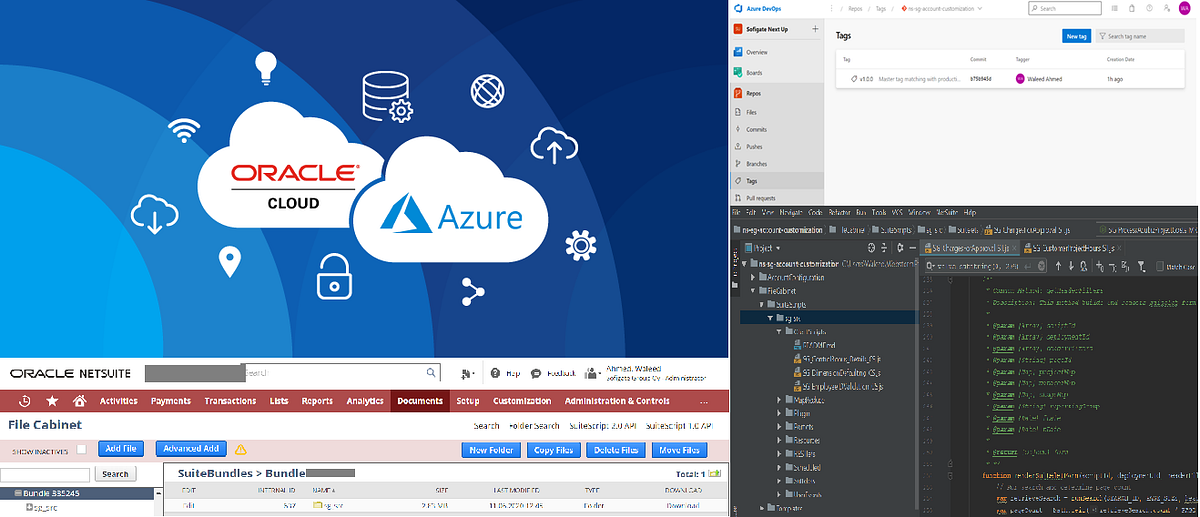Image resolution: width=1200 pixels, height=517 pixels.
Task: Click Add File button in File Cabinet
Action: [122, 450]
